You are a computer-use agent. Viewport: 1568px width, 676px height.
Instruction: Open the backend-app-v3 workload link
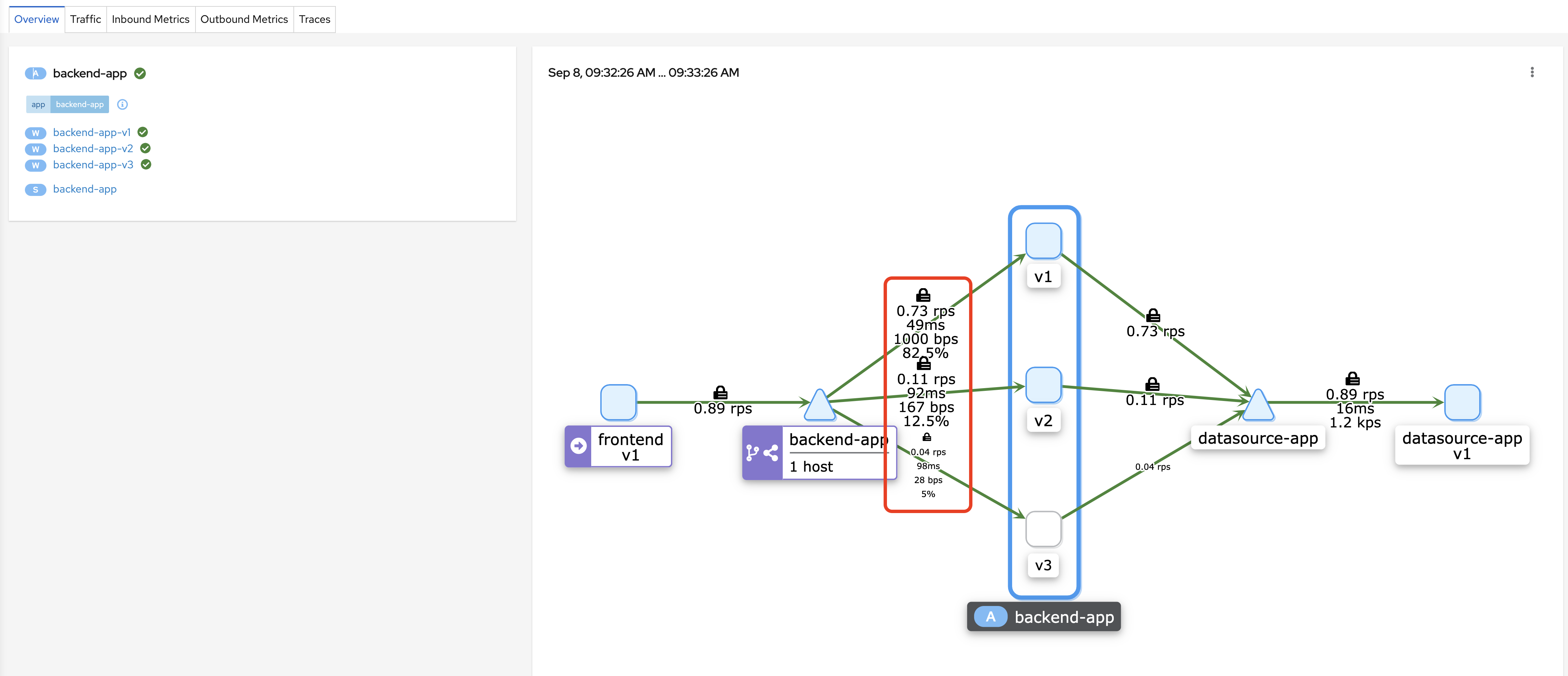tap(93, 165)
